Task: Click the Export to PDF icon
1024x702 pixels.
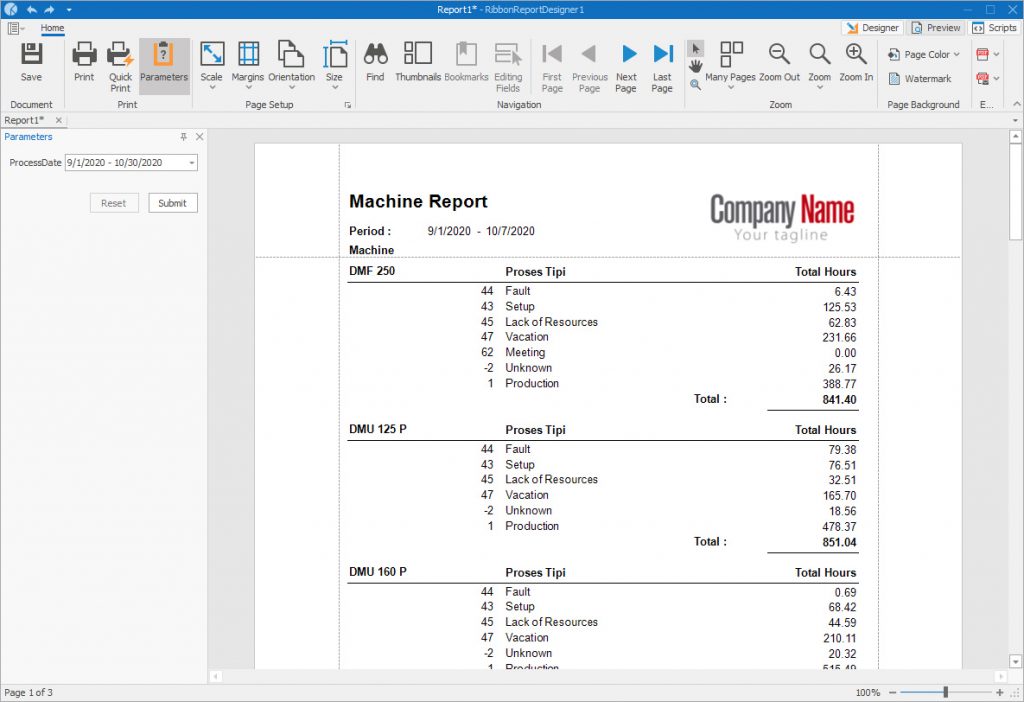Action: click(983, 54)
